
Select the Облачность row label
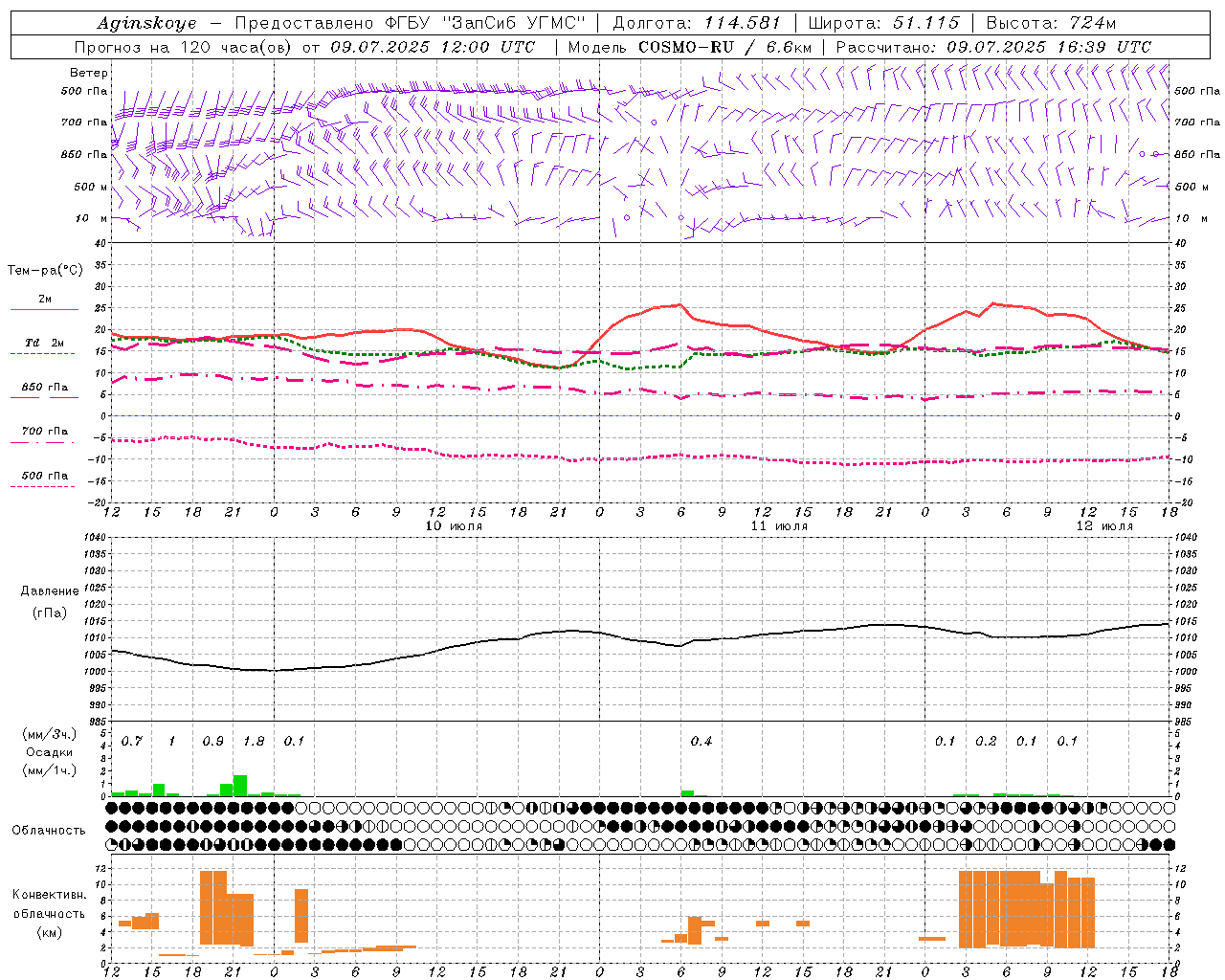(49, 830)
